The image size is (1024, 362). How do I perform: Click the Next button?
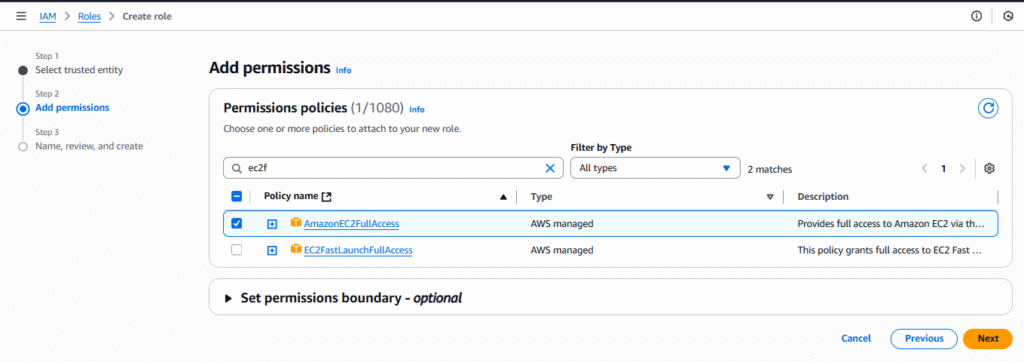click(988, 338)
